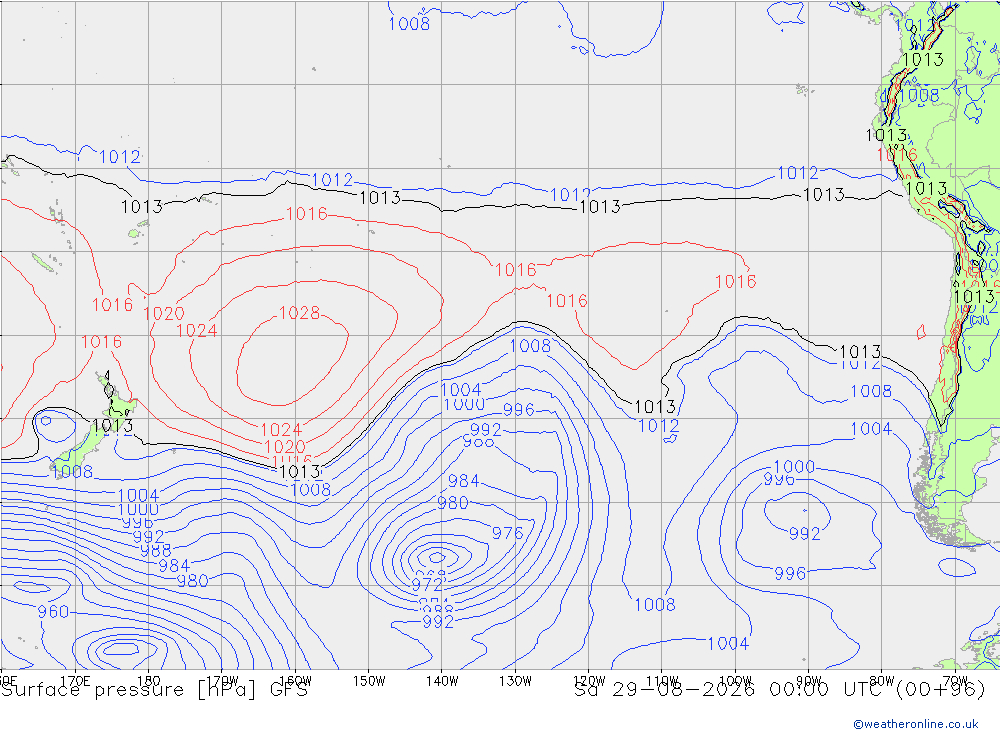This screenshot has height=733, width=1000.
Task: Open the weatheronline.co.uk copyright link
Action: 916,724
